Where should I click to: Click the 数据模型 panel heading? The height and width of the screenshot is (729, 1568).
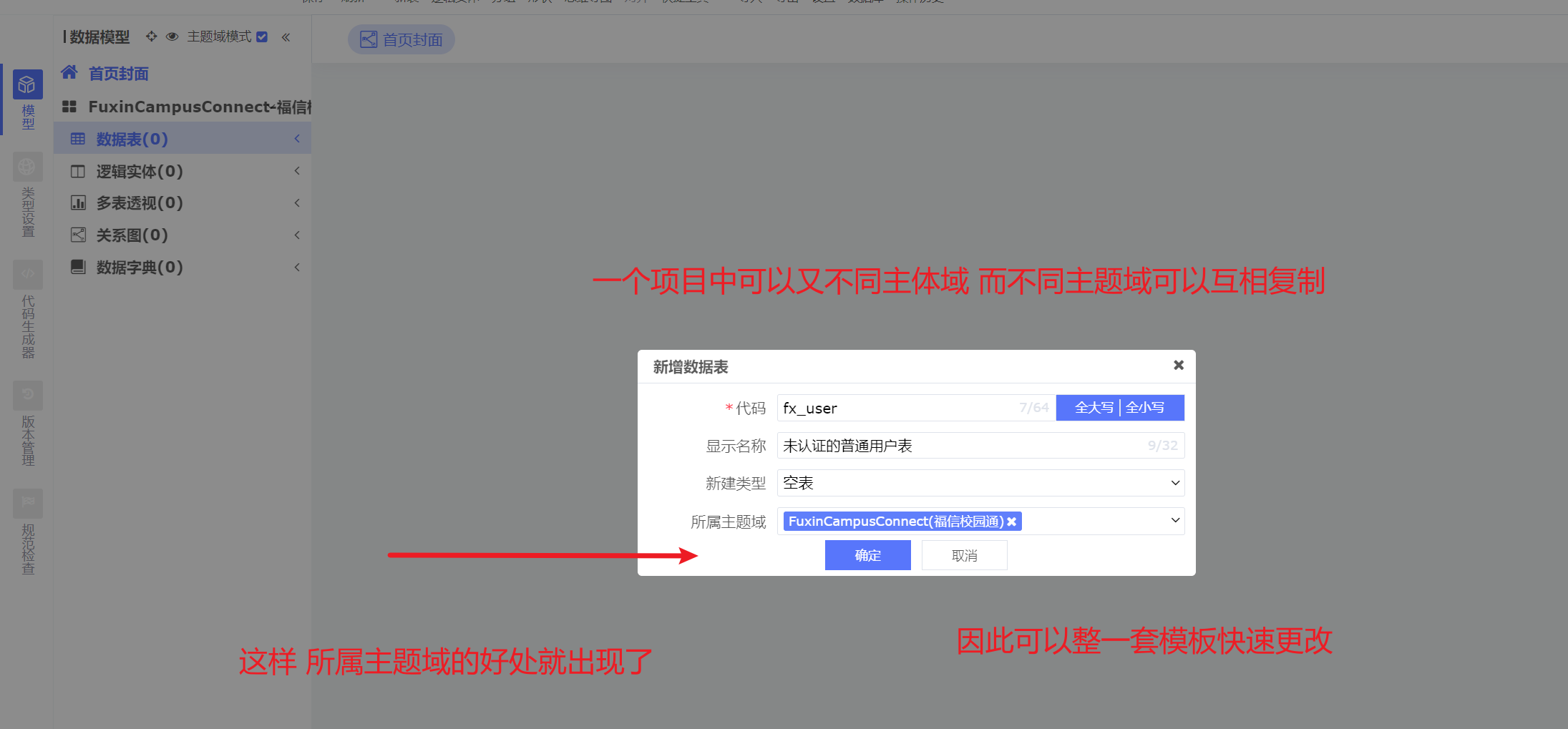tap(99, 37)
